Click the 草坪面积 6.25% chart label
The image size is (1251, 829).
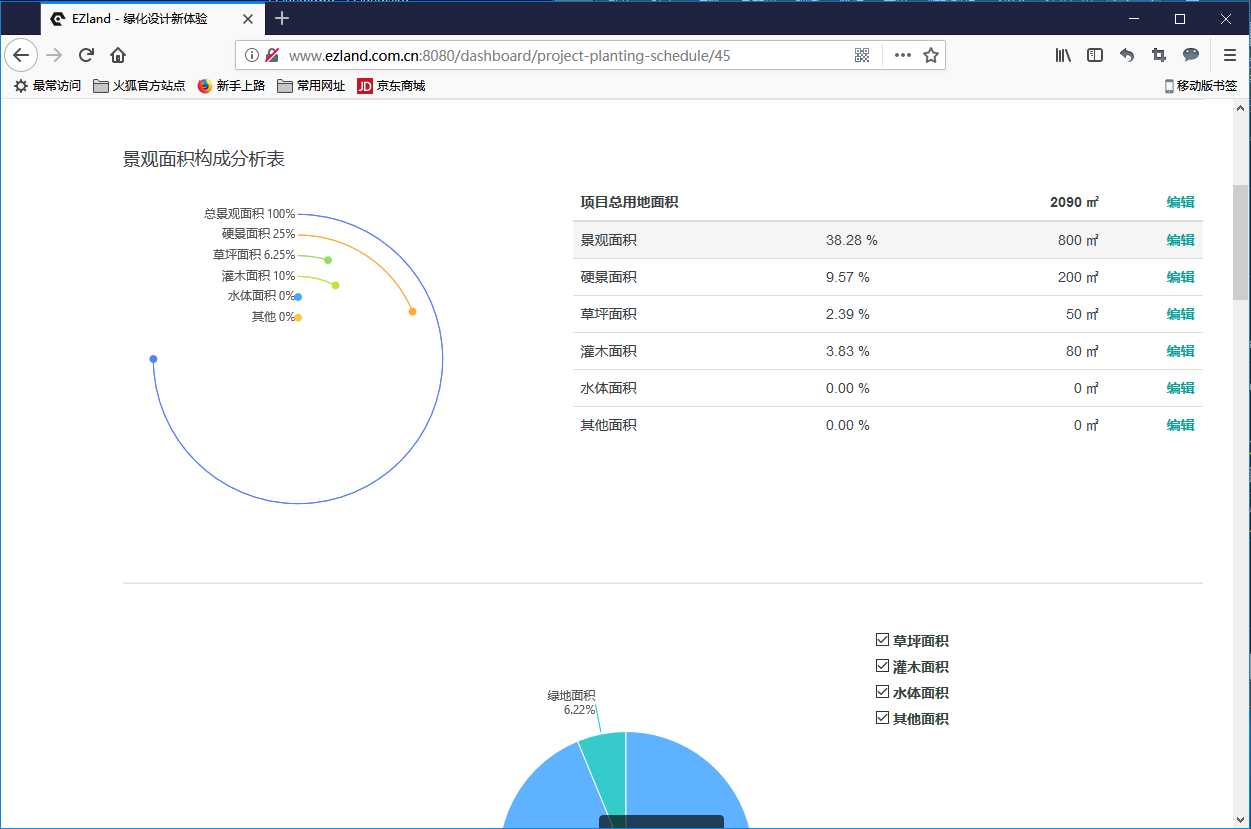click(x=254, y=255)
